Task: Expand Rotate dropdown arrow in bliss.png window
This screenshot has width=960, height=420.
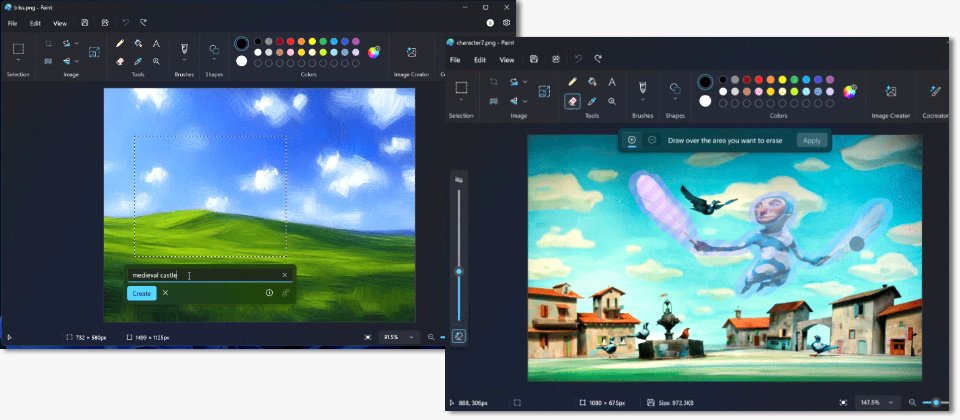Action: pos(77,43)
